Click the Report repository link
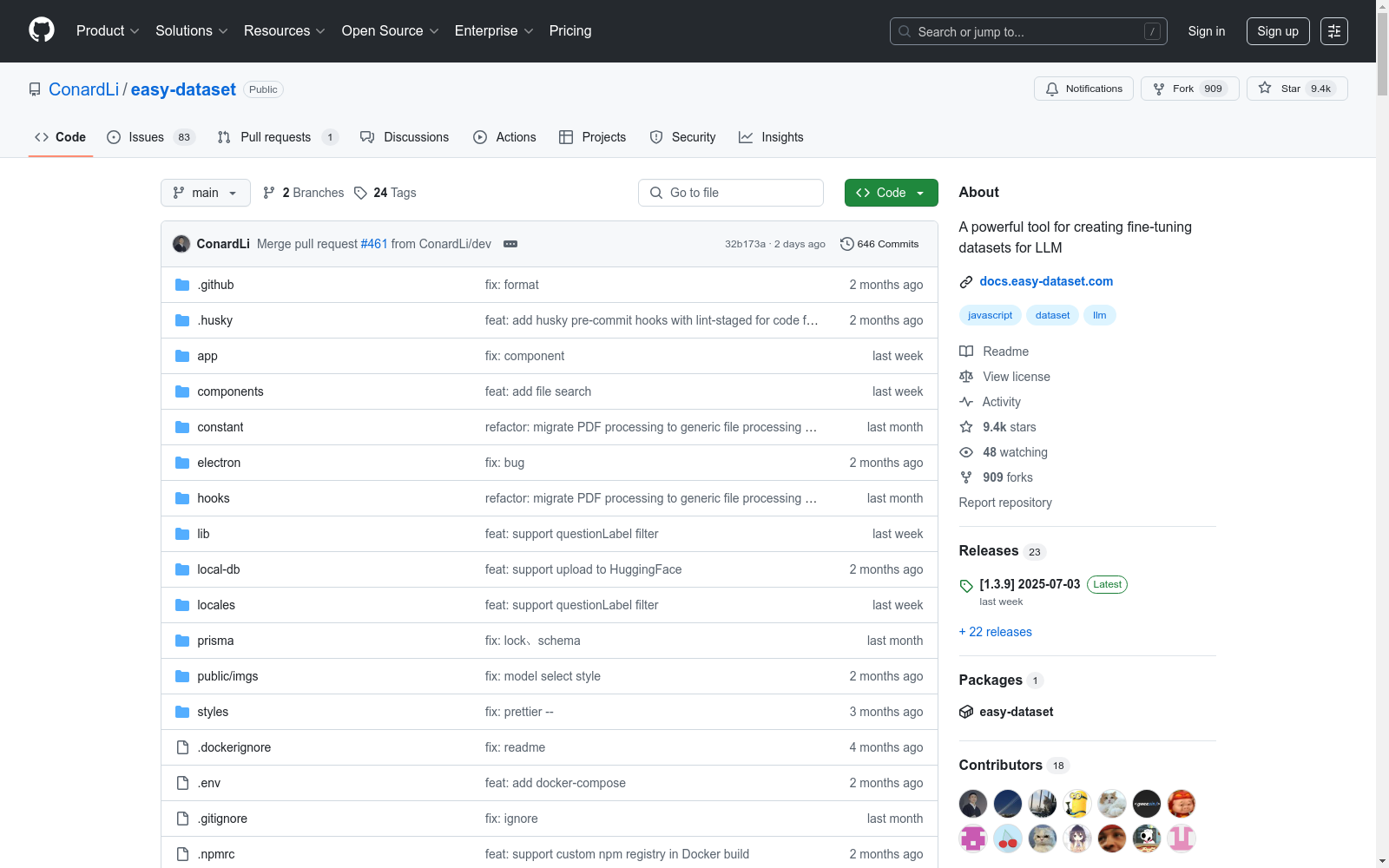Image resolution: width=1389 pixels, height=868 pixels. (x=1005, y=503)
